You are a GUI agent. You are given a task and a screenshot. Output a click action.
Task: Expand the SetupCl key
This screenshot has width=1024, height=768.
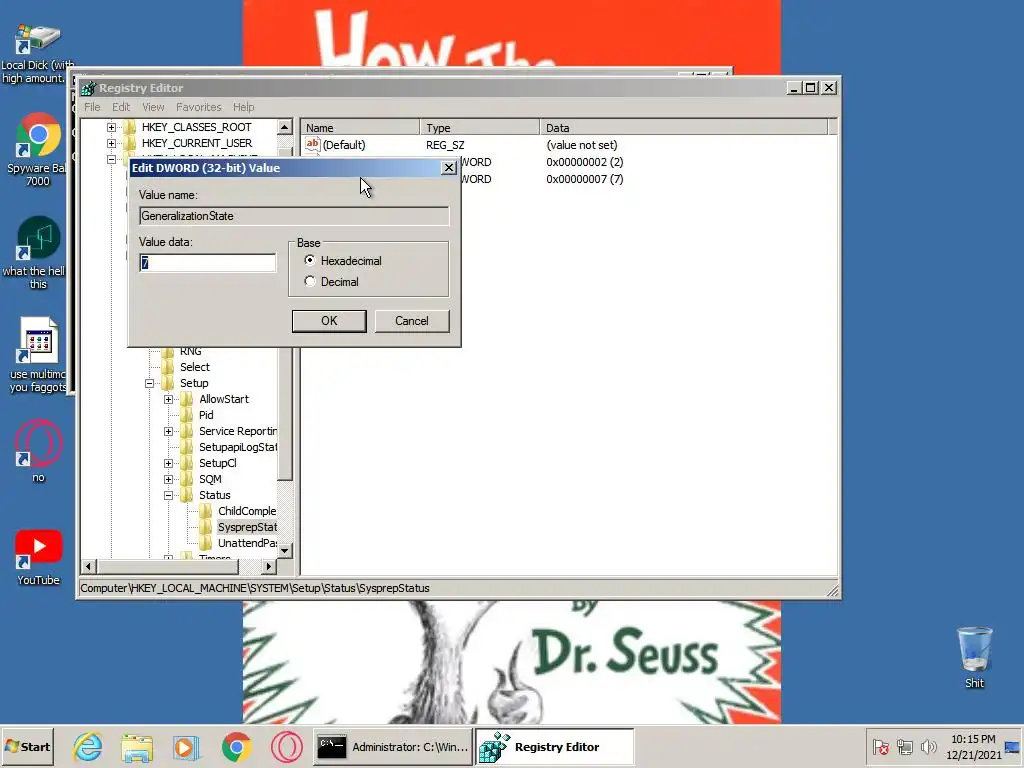pyautogui.click(x=168, y=463)
